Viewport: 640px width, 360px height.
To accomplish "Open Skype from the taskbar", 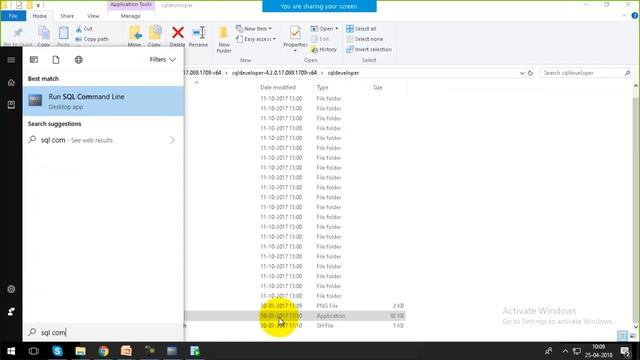I will click(57, 351).
